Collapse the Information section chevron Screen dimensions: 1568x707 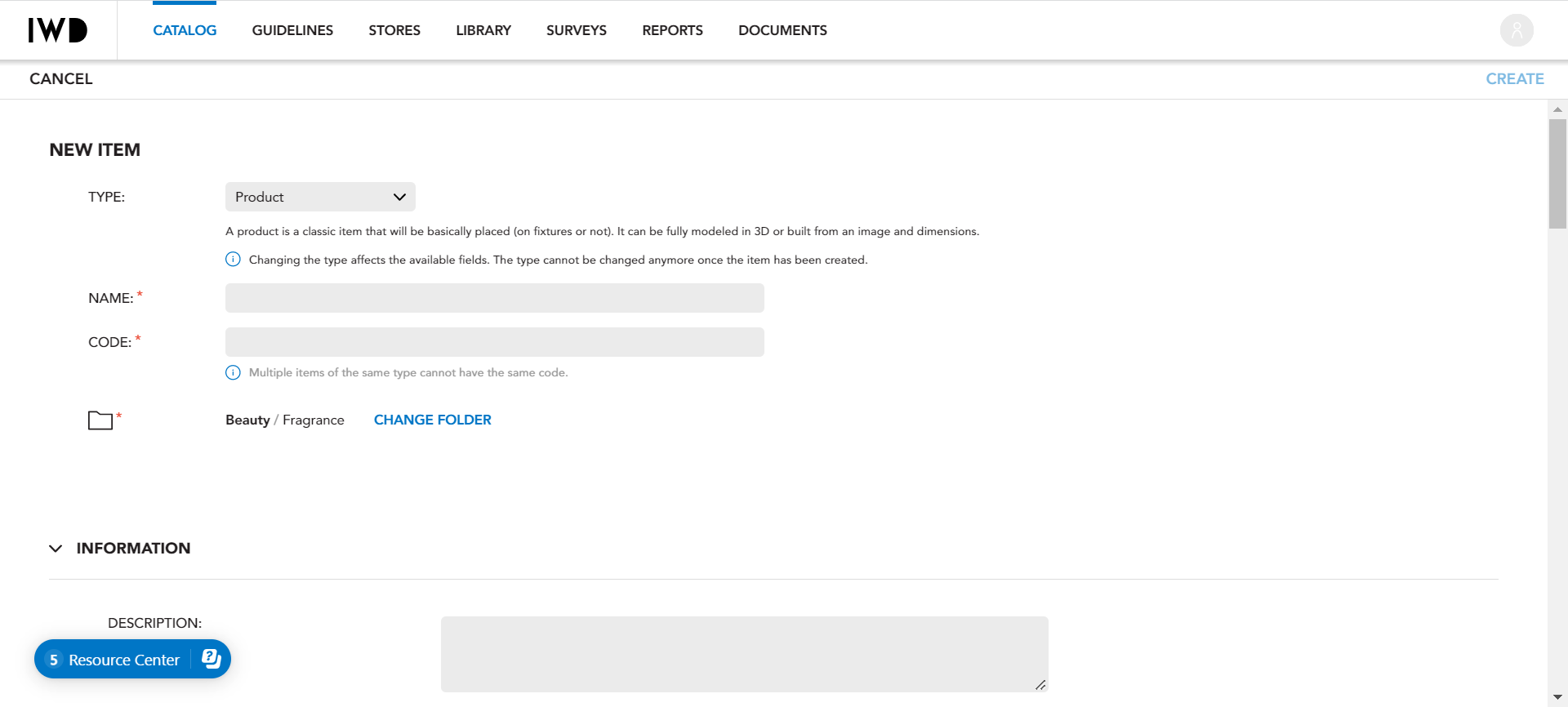click(56, 549)
